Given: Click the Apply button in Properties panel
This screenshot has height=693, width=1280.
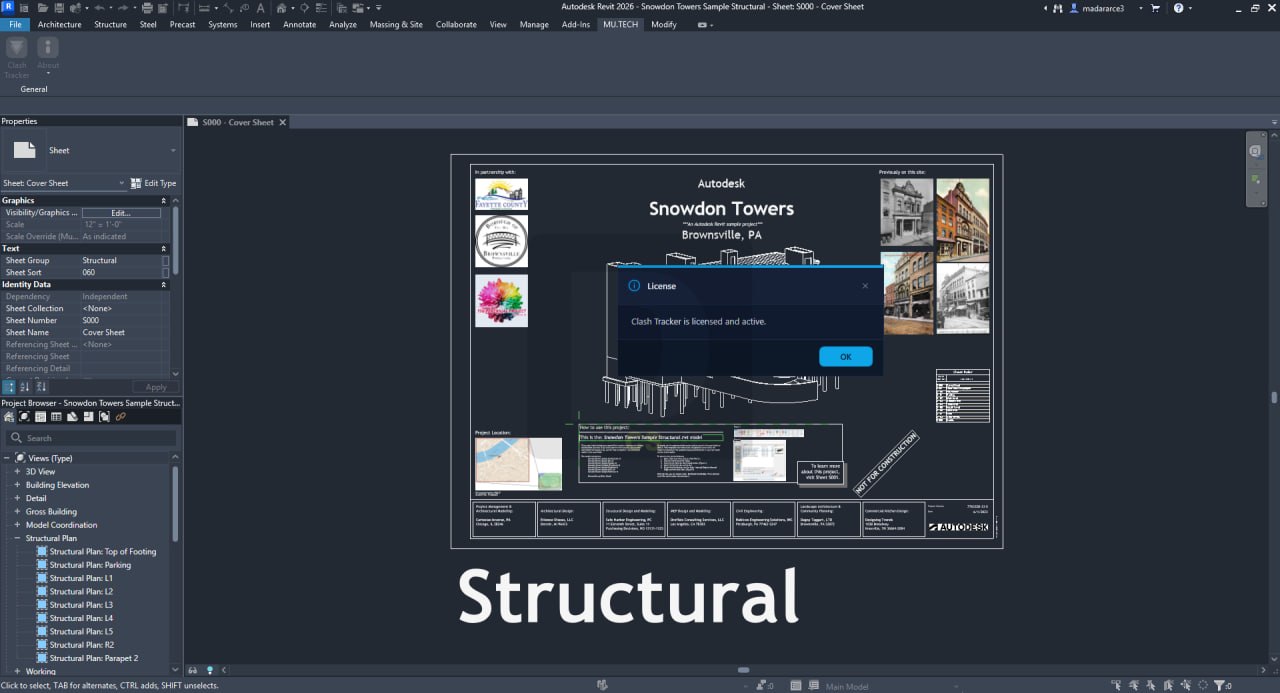Looking at the screenshot, I should tap(156, 387).
